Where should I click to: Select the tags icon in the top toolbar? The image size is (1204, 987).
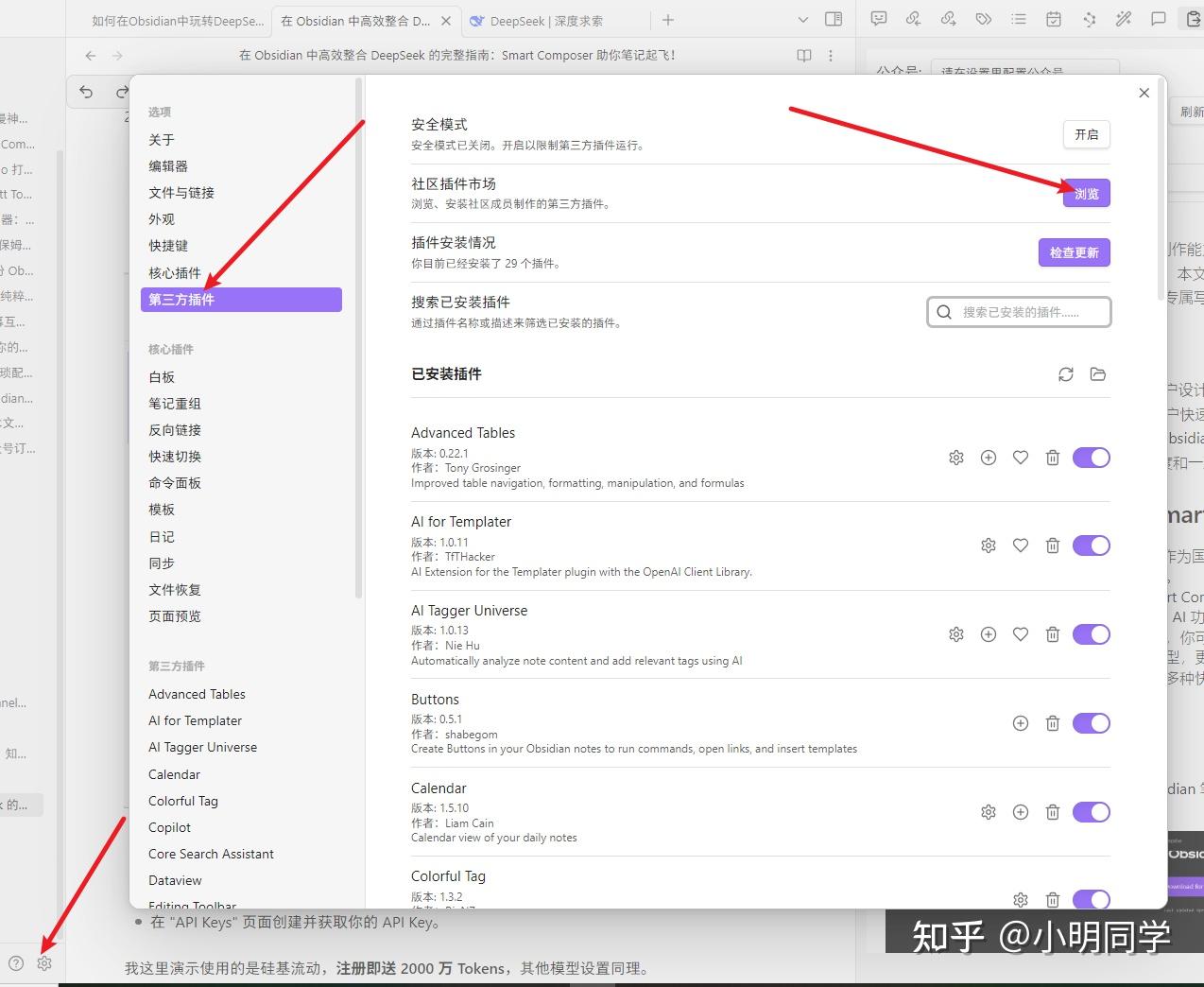[982, 19]
